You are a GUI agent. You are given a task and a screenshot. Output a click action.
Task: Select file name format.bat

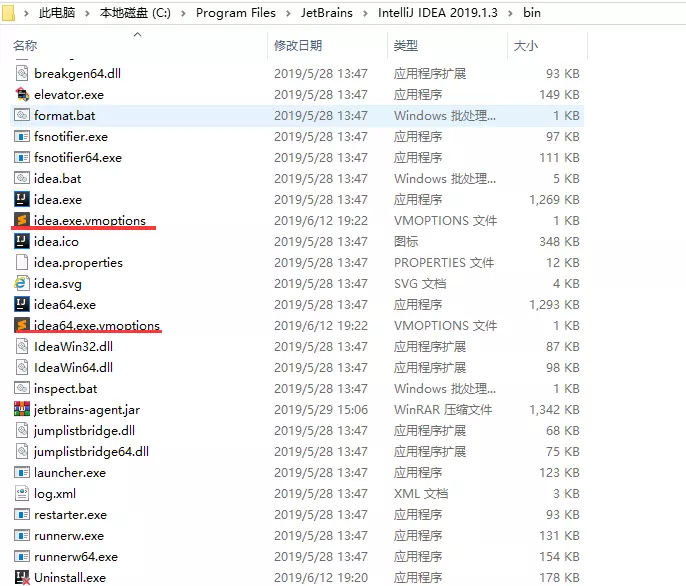(x=65, y=115)
